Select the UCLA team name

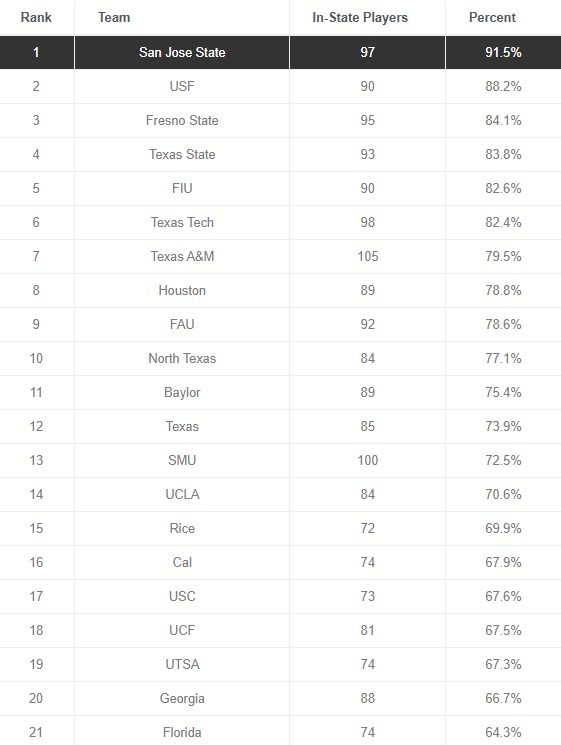tap(182, 495)
